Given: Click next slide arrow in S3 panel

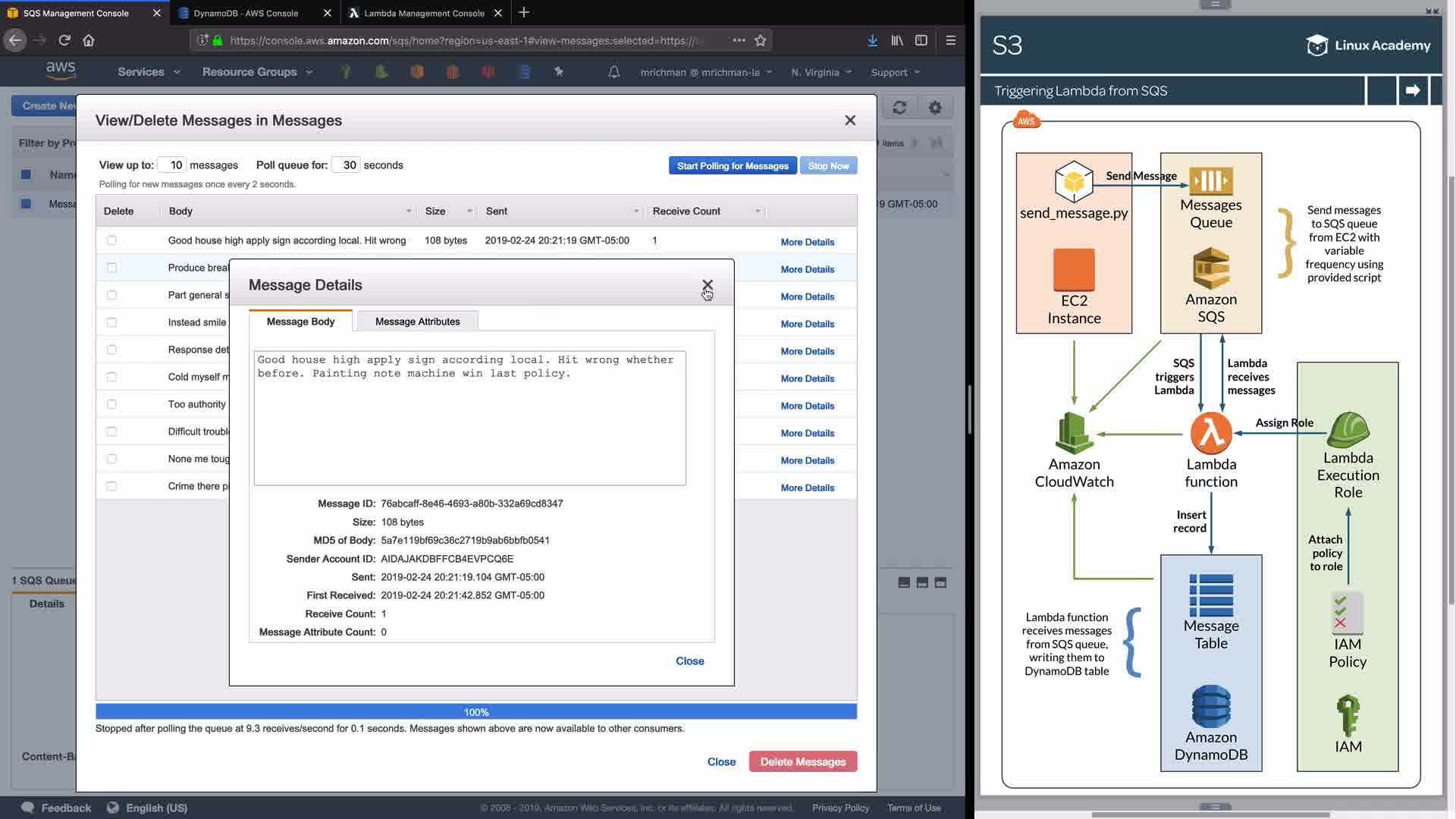Looking at the screenshot, I should [x=1412, y=90].
